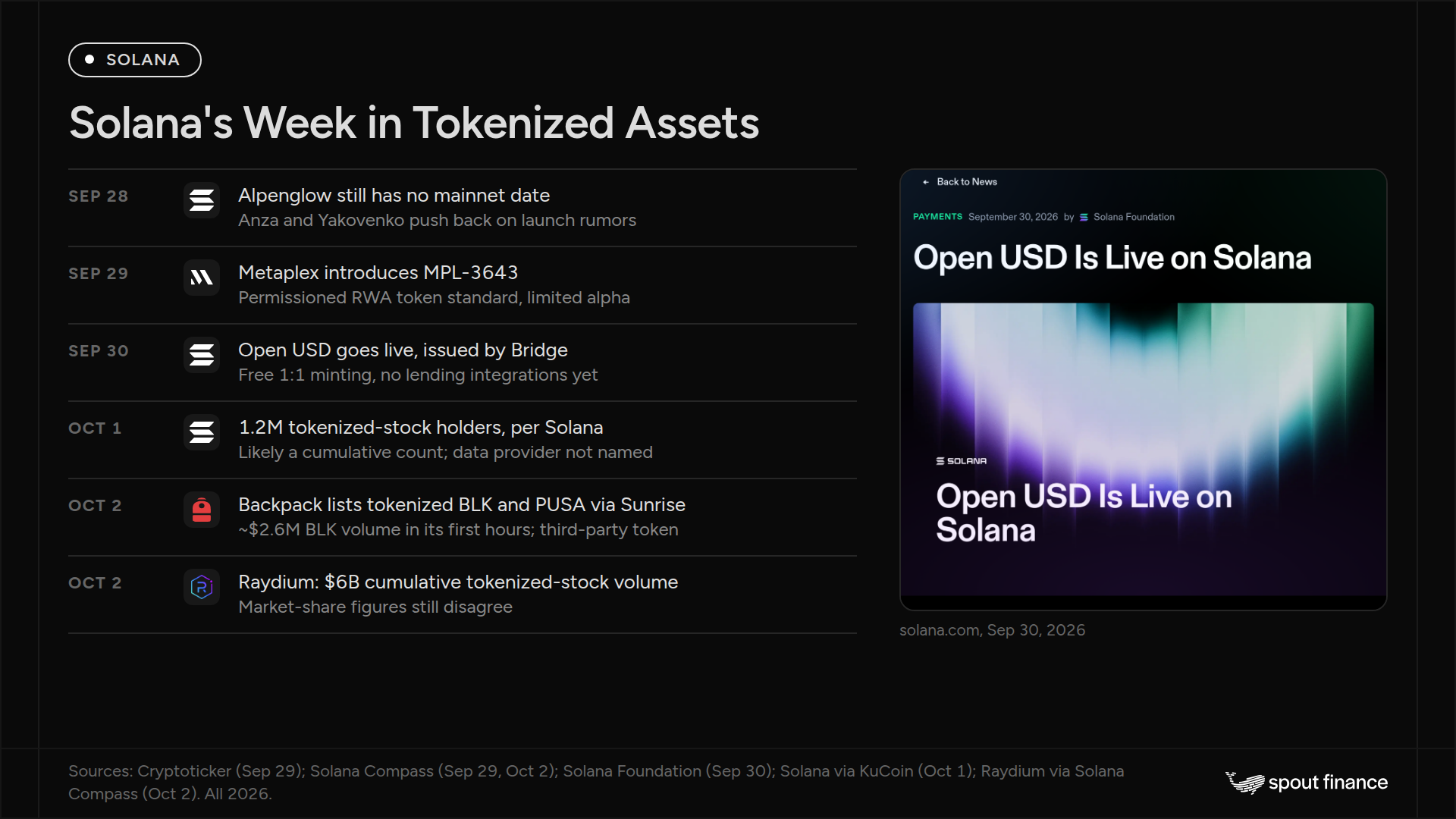1456x819 pixels.
Task: Click Alpenglow still has no mainnet date
Action: pyautogui.click(x=394, y=196)
